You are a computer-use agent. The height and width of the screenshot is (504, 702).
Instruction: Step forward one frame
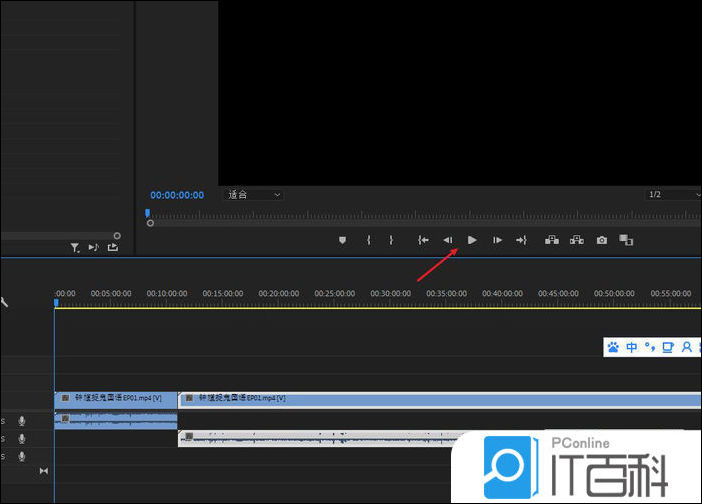(497, 240)
